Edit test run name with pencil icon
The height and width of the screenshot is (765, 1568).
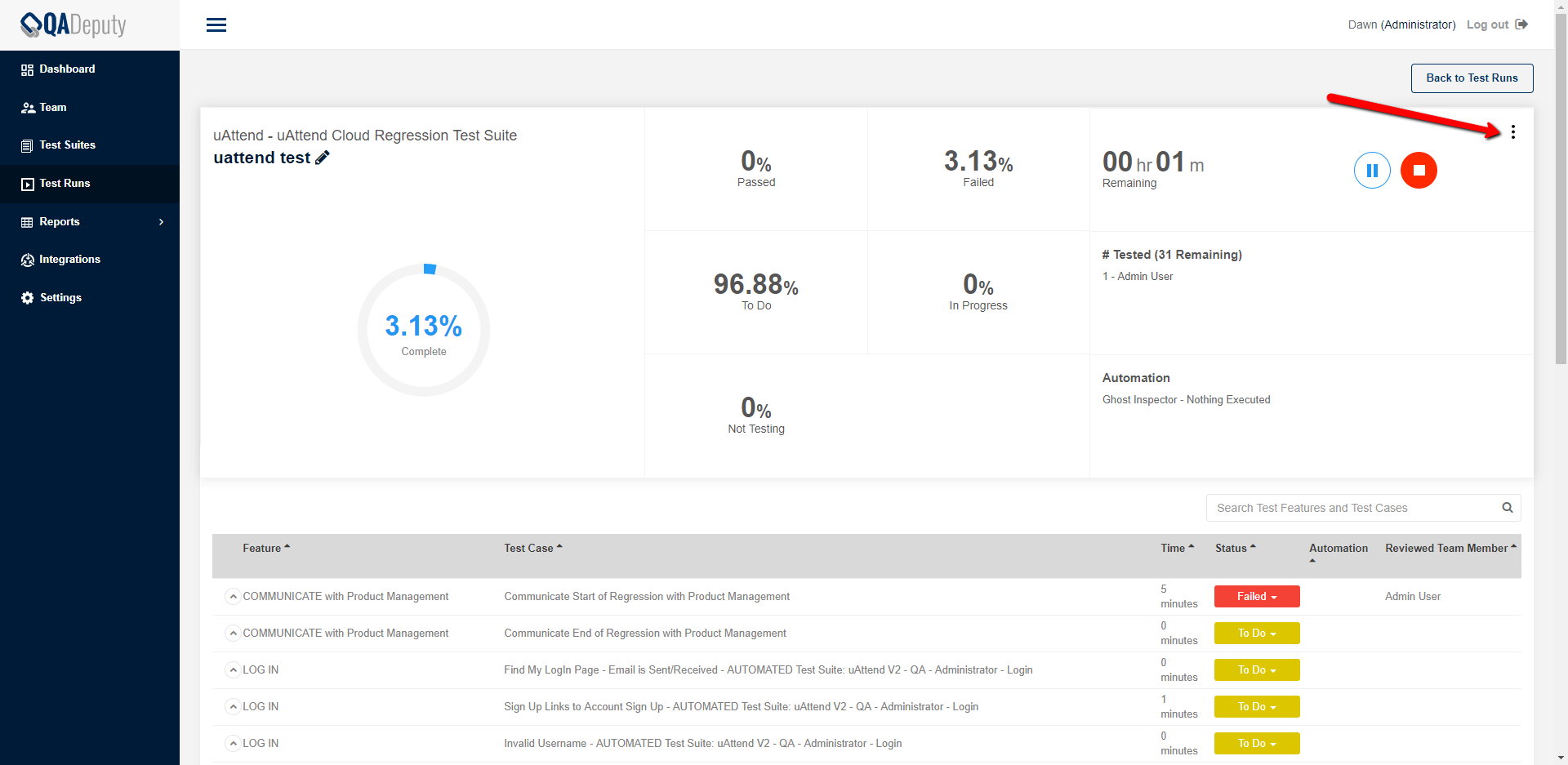(x=323, y=158)
